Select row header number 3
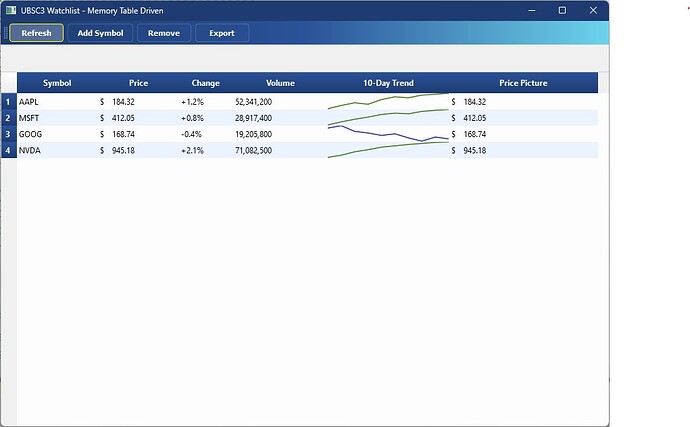Screen dimensions: 690x427 [x=8, y=134]
